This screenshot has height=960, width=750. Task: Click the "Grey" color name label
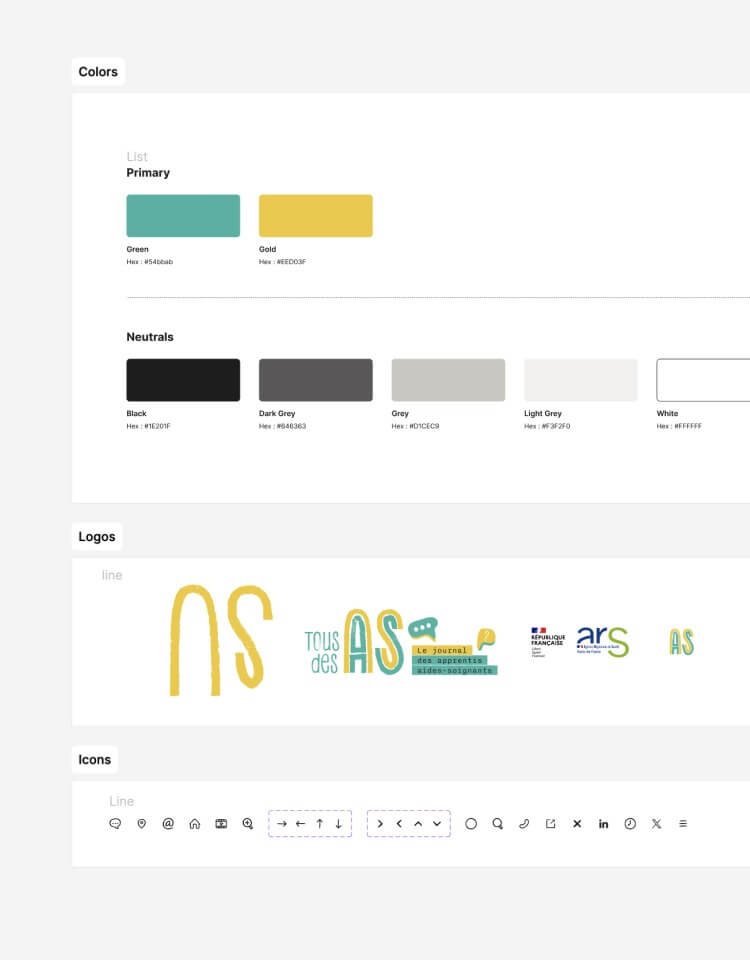click(400, 413)
